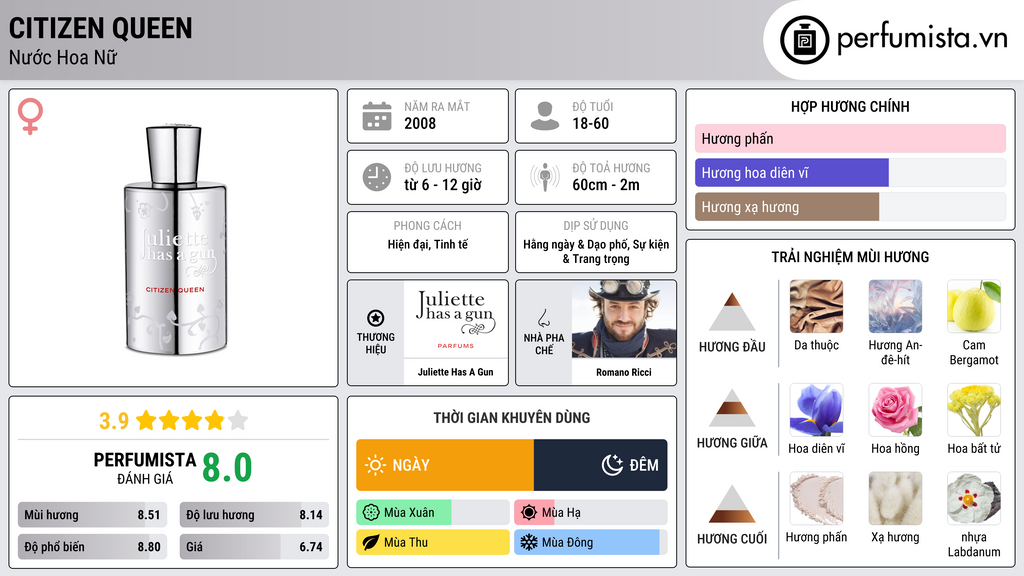Screen dimensions: 1024x576
Task: Click the flower icon for Mùa Xuân
Action: (371, 513)
